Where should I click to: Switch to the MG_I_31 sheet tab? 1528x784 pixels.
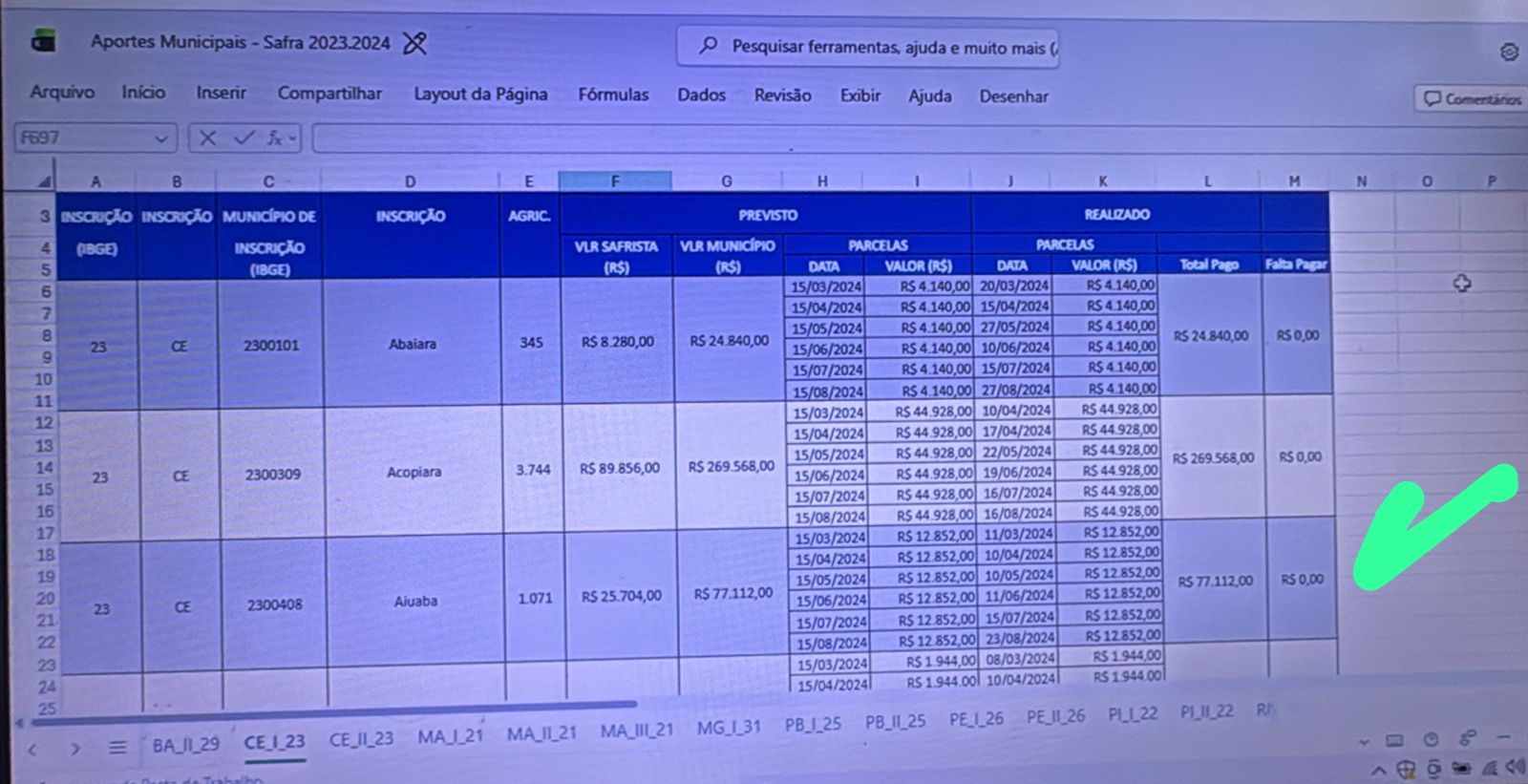click(729, 728)
